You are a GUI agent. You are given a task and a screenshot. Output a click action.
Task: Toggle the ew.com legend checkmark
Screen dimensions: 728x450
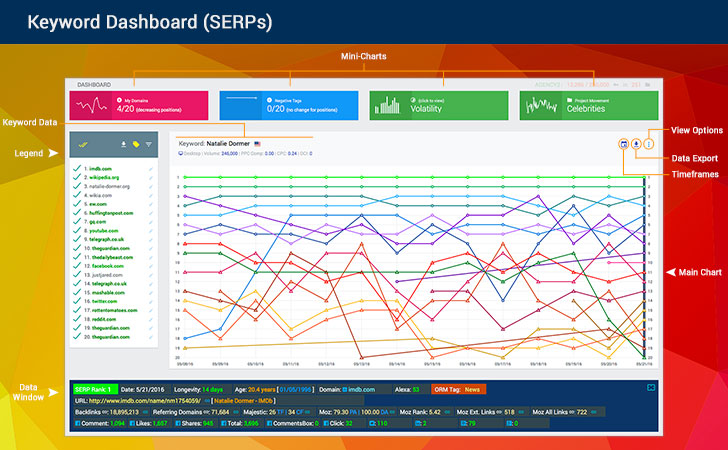click(x=77, y=204)
